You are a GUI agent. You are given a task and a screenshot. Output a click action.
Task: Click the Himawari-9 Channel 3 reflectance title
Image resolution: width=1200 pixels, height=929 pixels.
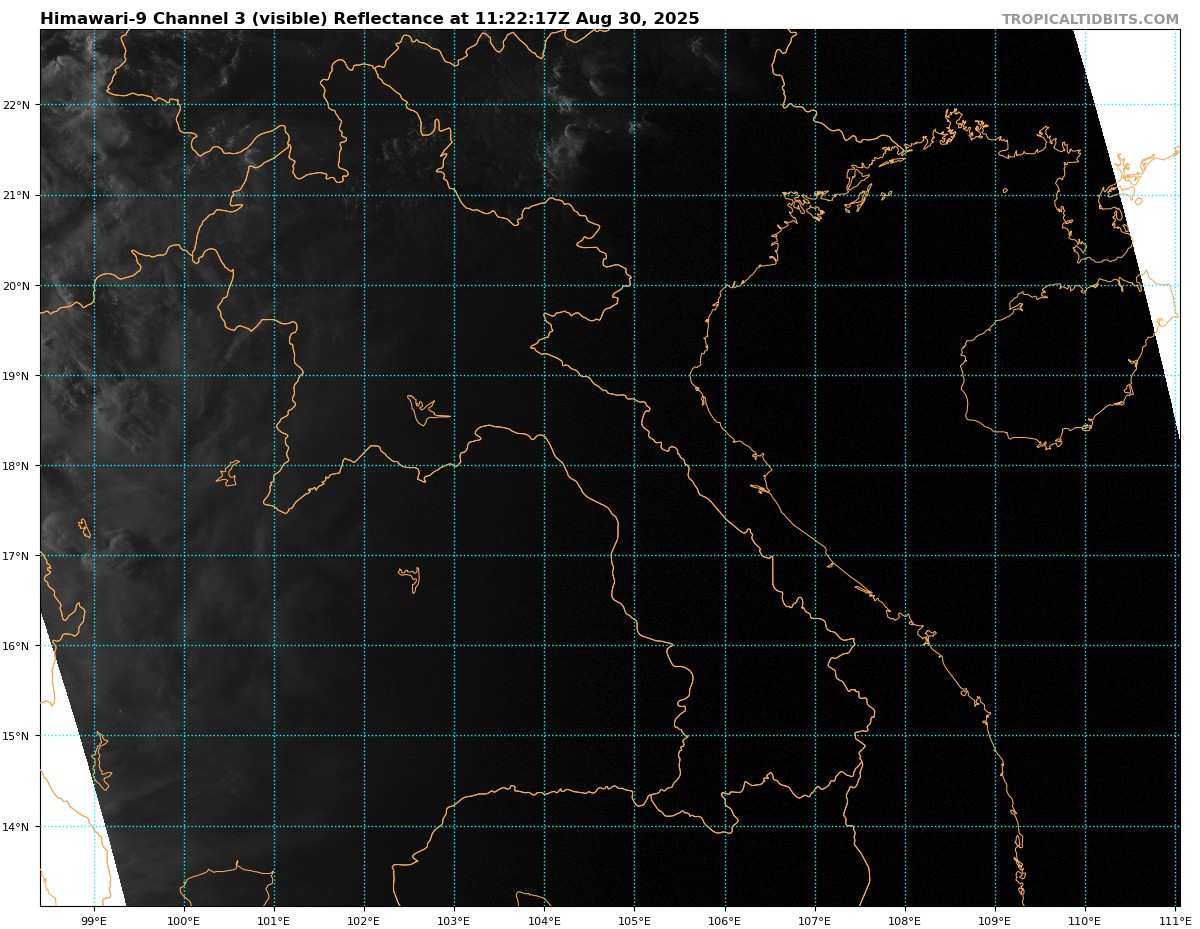tap(370, 19)
